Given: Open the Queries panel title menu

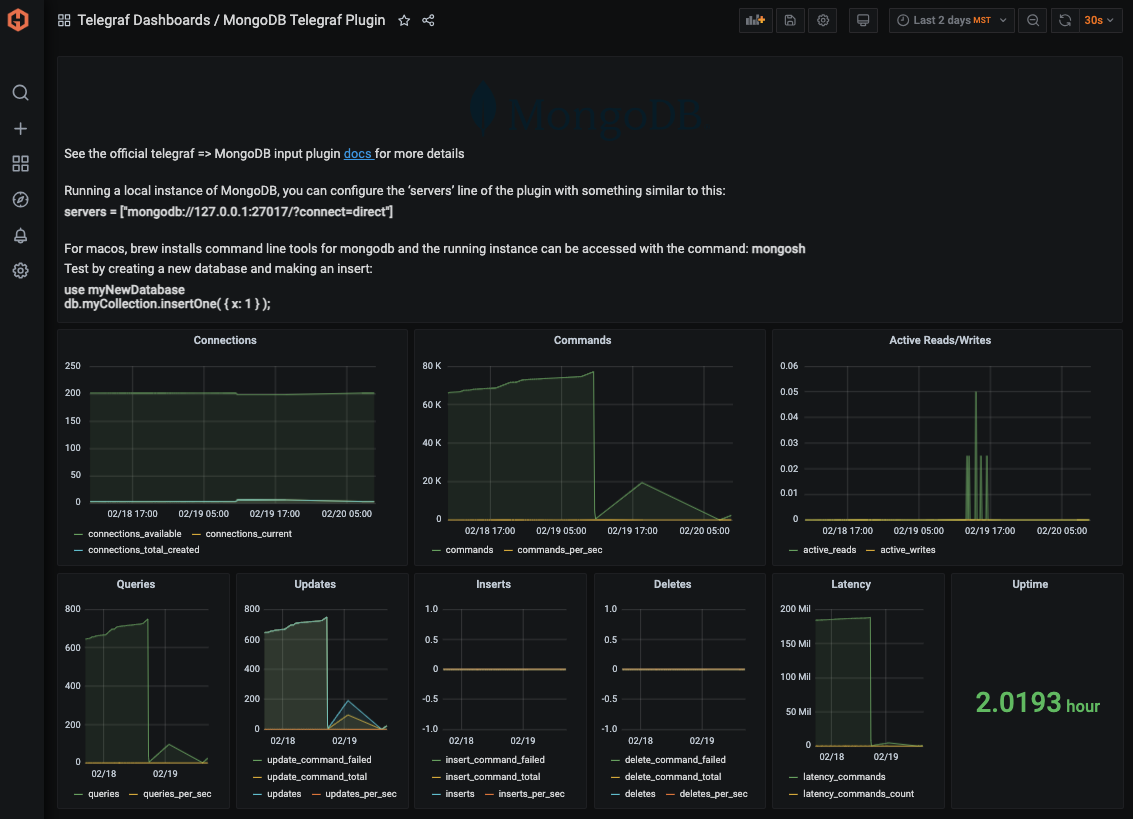Looking at the screenshot, I should click(136, 584).
